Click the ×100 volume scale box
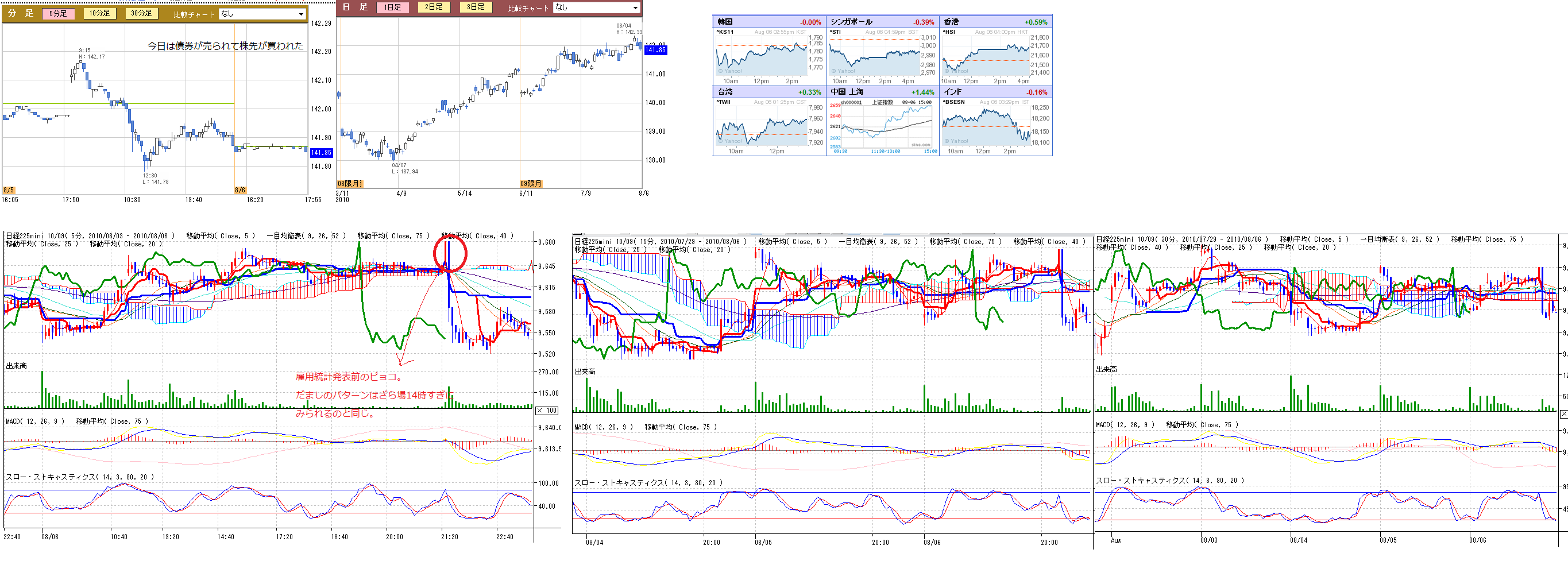1568x588 pixels. click(x=547, y=411)
